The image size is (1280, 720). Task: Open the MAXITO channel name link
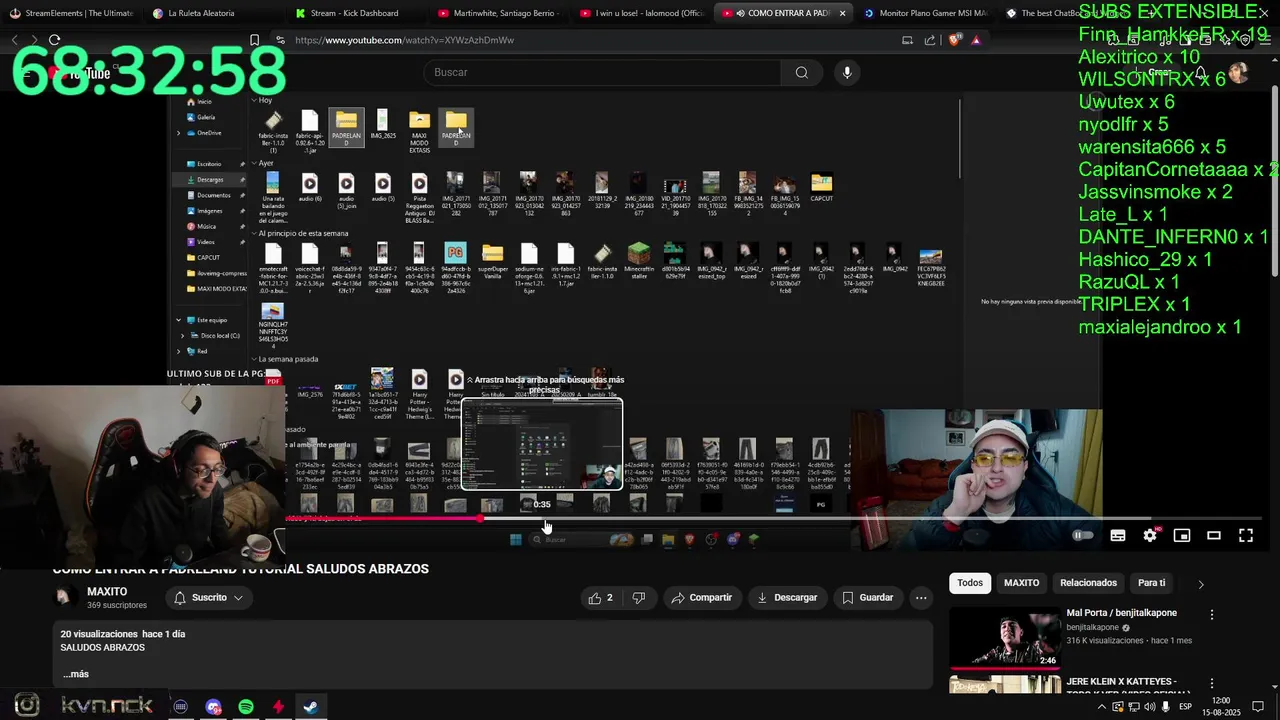point(107,591)
